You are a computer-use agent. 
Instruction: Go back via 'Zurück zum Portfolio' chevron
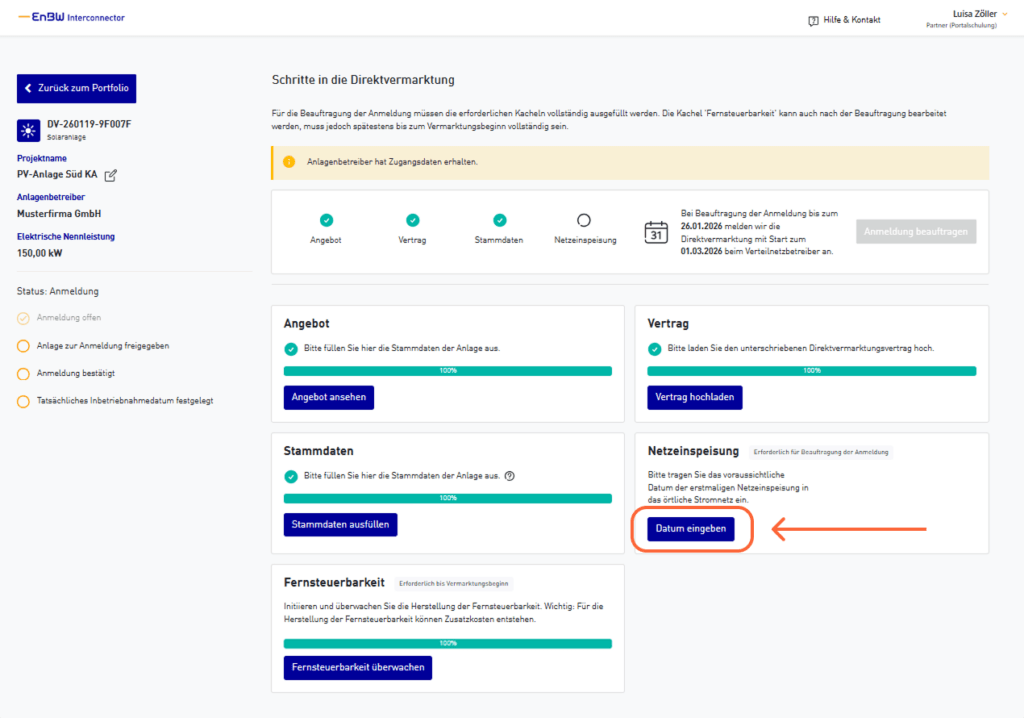coord(29,88)
